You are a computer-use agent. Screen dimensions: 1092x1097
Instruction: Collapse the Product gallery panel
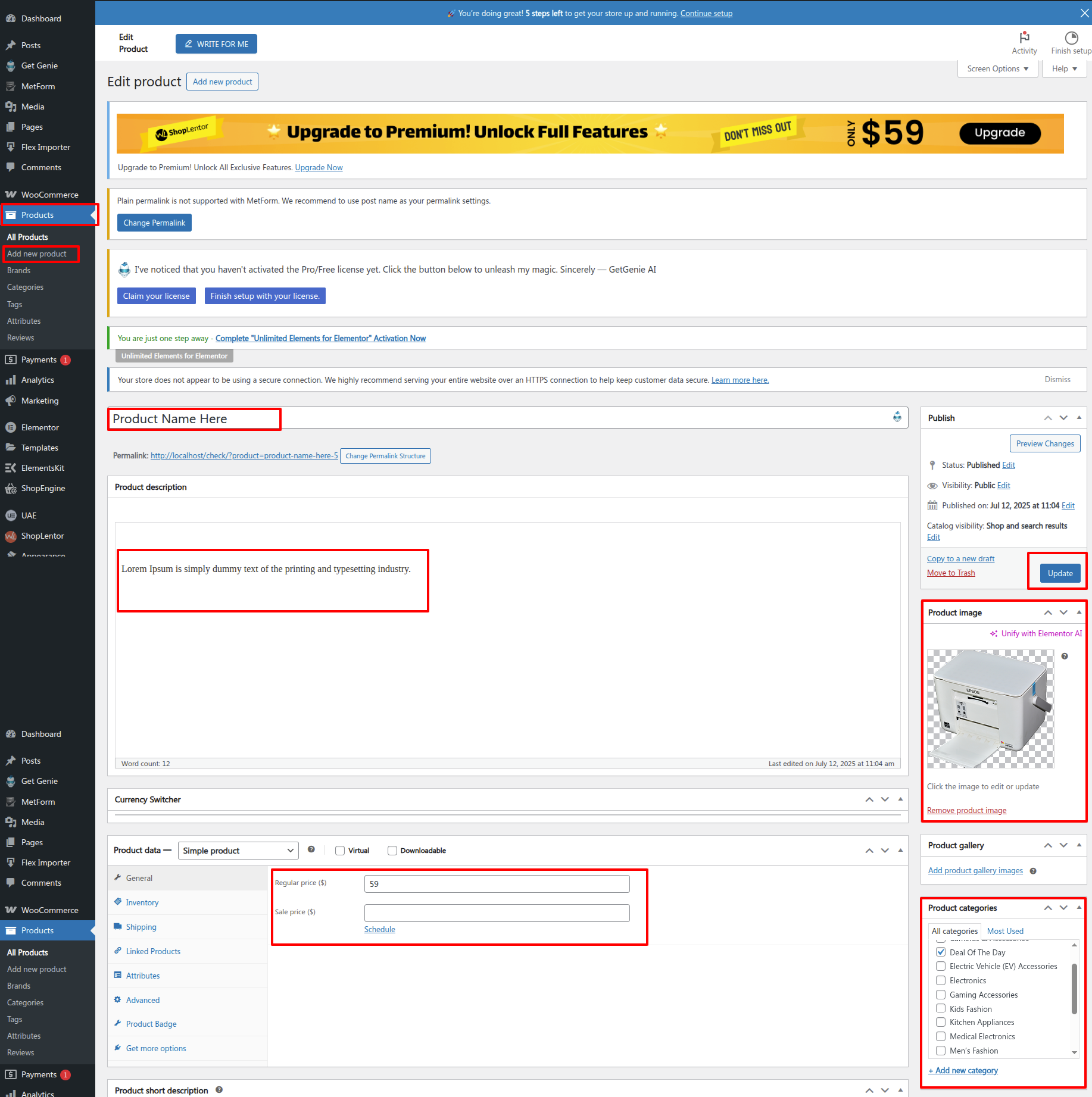[1079, 845]
